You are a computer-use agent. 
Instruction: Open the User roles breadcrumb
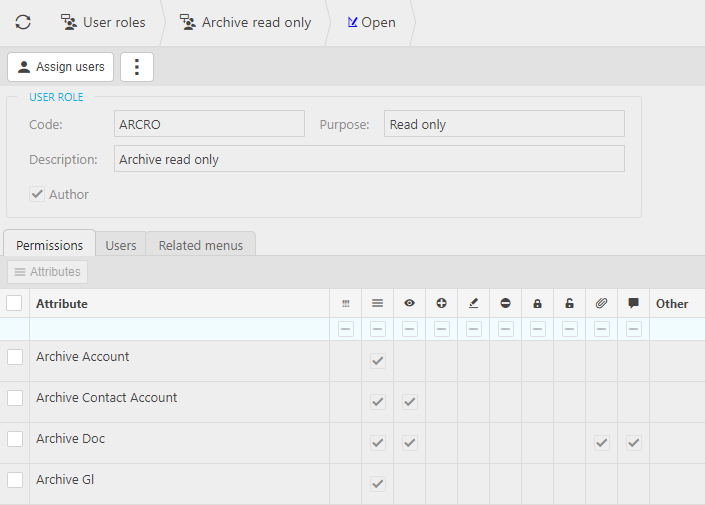(103, 22)
